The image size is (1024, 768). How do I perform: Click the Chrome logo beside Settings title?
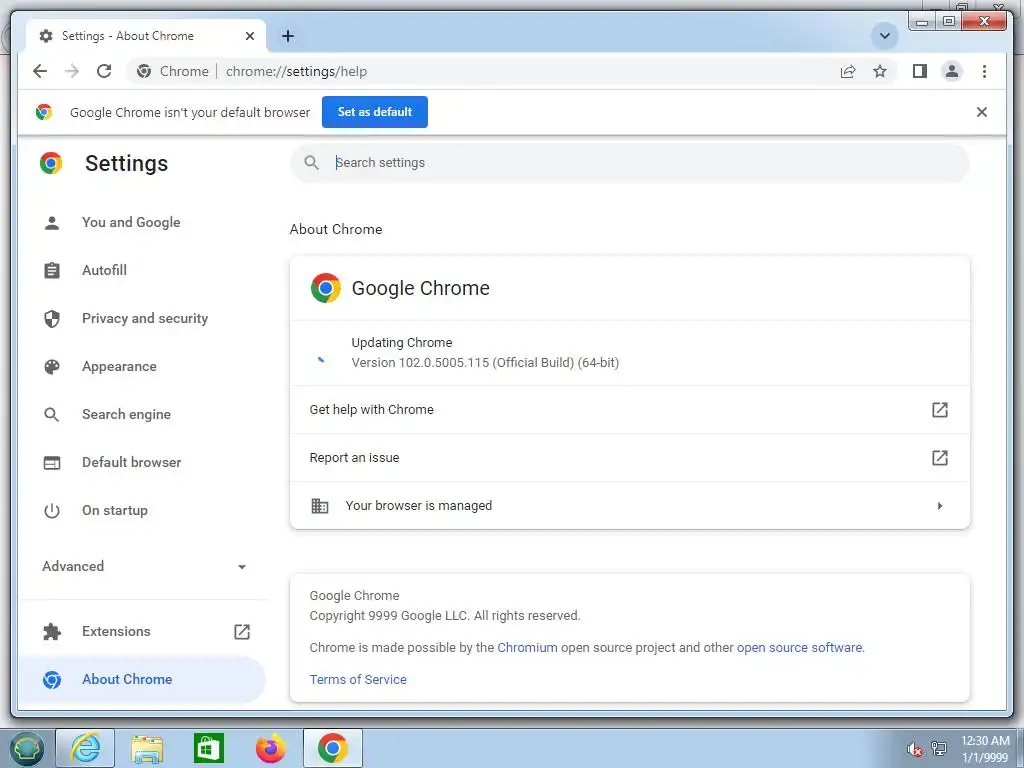pos(51,163)
